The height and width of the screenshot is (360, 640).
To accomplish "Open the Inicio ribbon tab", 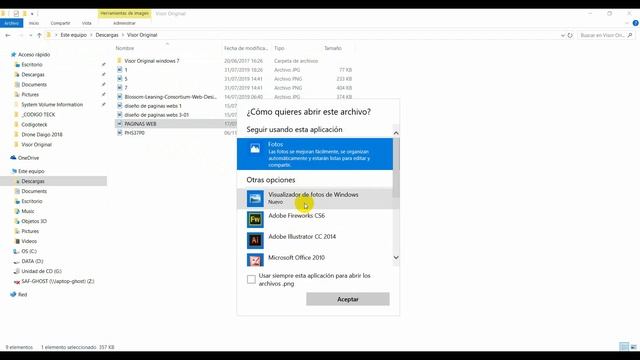I will click(34, 23).
